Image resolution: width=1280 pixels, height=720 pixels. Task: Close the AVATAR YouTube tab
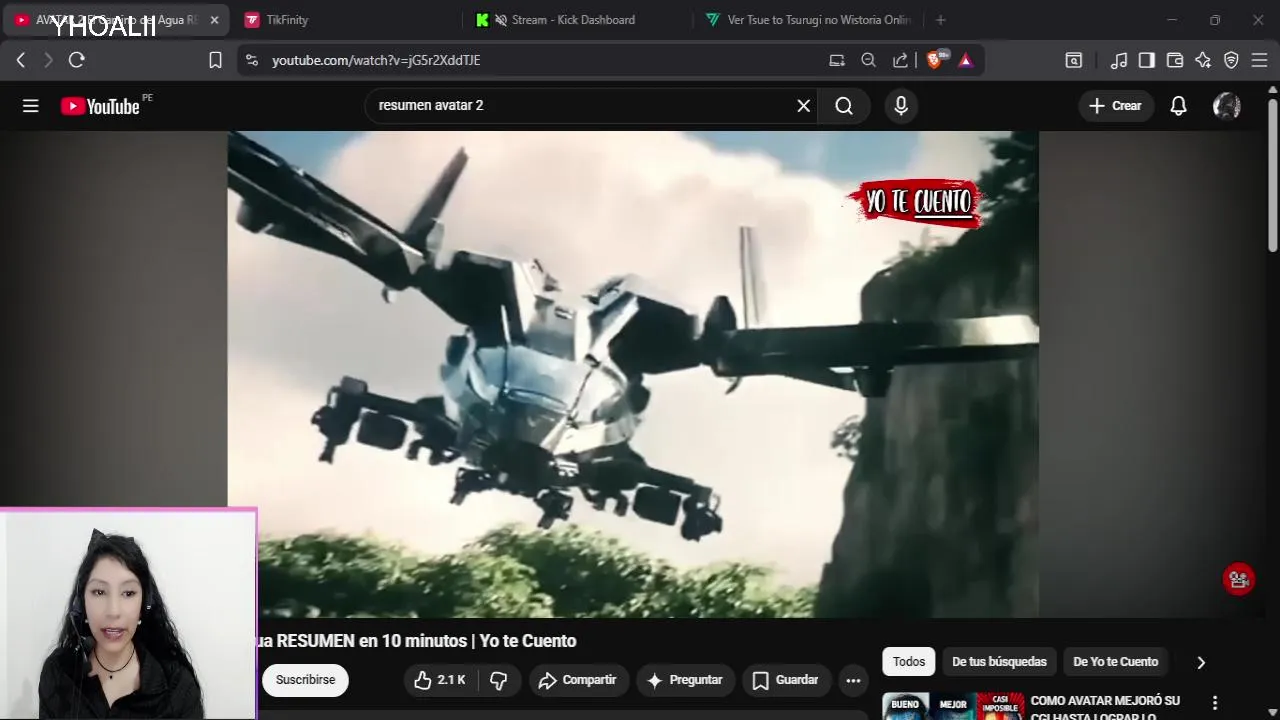[x=214, y=20]
